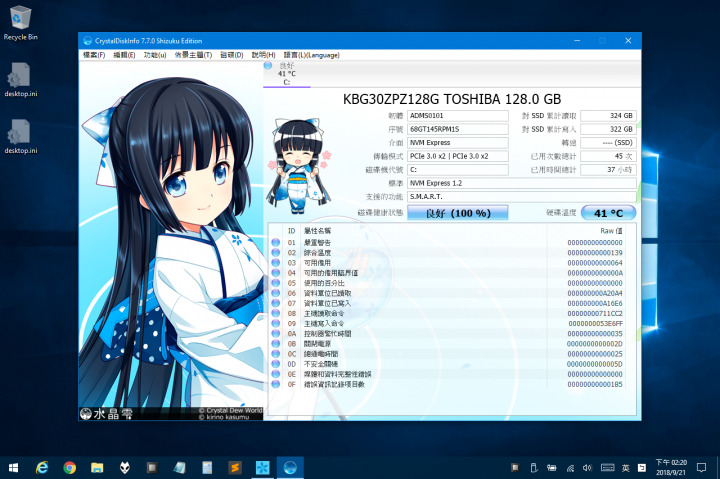Click the transfer mode field PCIe 3.0 x2
The height and width of the screenshot is (479, 720).
(x=458, y=156)
